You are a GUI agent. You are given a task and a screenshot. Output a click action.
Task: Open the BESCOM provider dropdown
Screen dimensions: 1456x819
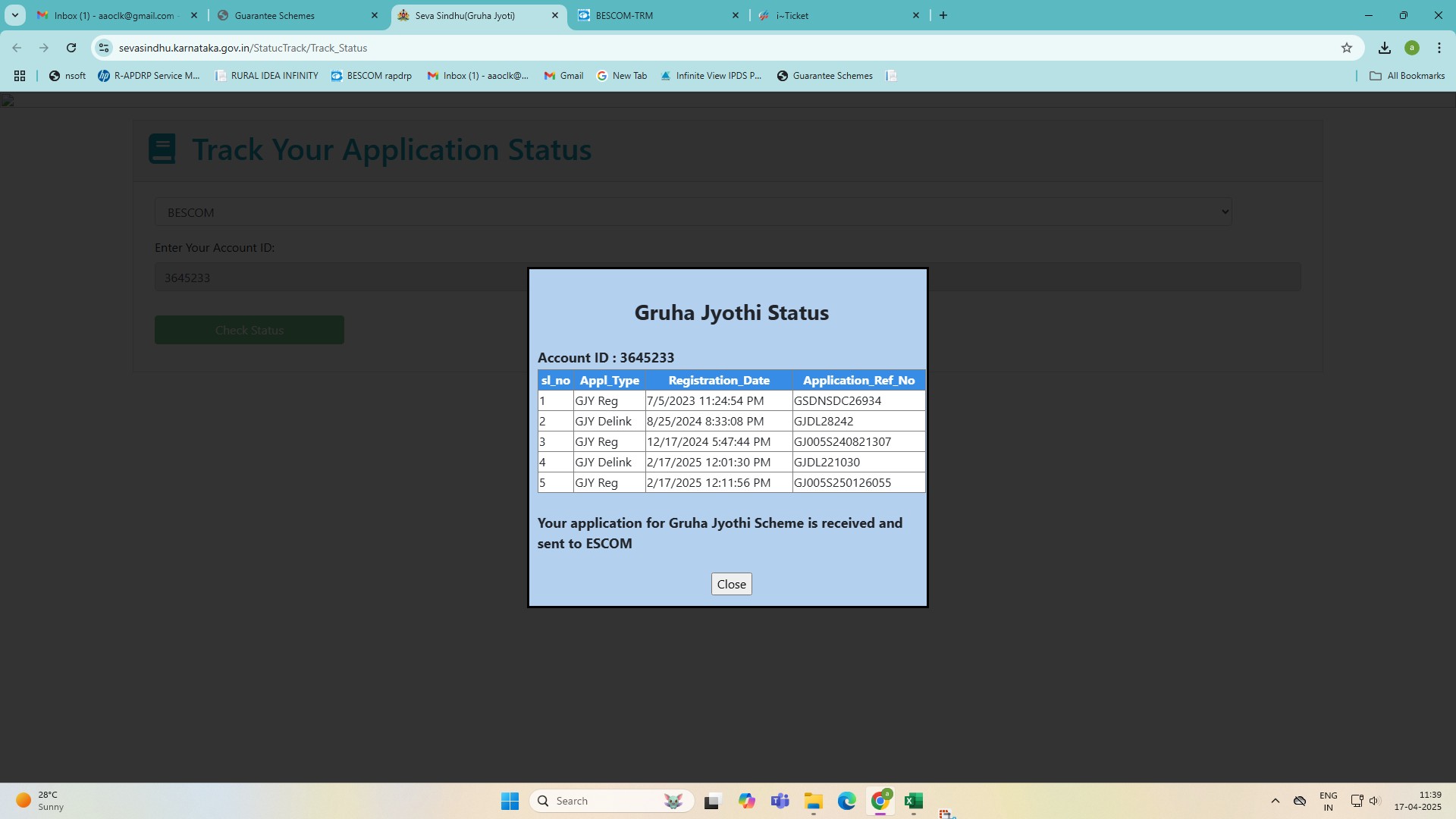pyautogui.click(x=693, y=212)
